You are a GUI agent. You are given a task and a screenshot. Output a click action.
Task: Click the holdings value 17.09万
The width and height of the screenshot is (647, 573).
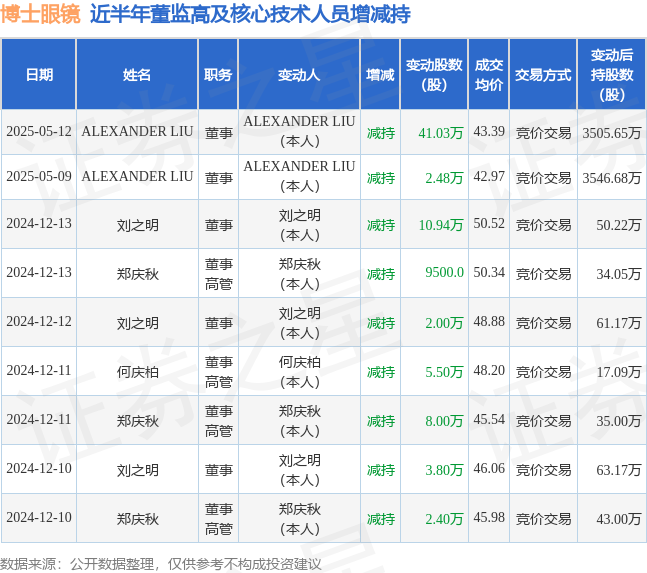[x=619, y=372]
